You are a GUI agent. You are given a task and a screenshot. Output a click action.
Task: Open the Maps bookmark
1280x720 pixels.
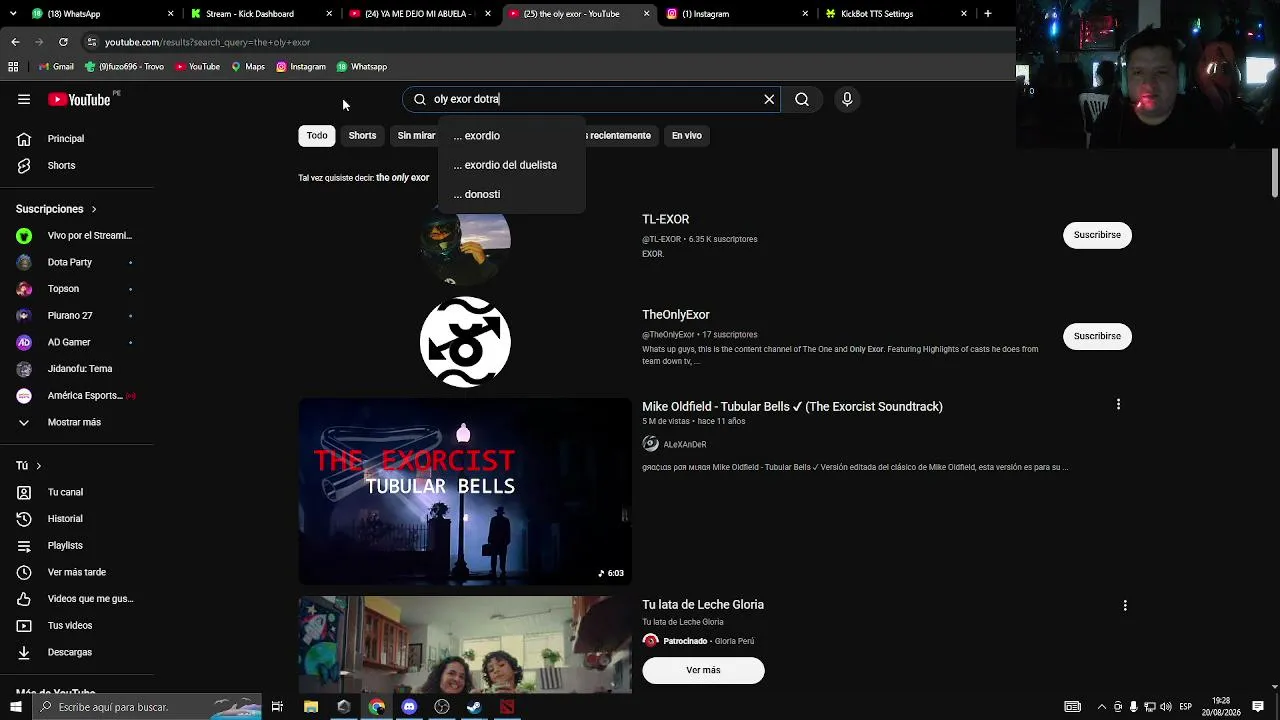click(247, 67)
